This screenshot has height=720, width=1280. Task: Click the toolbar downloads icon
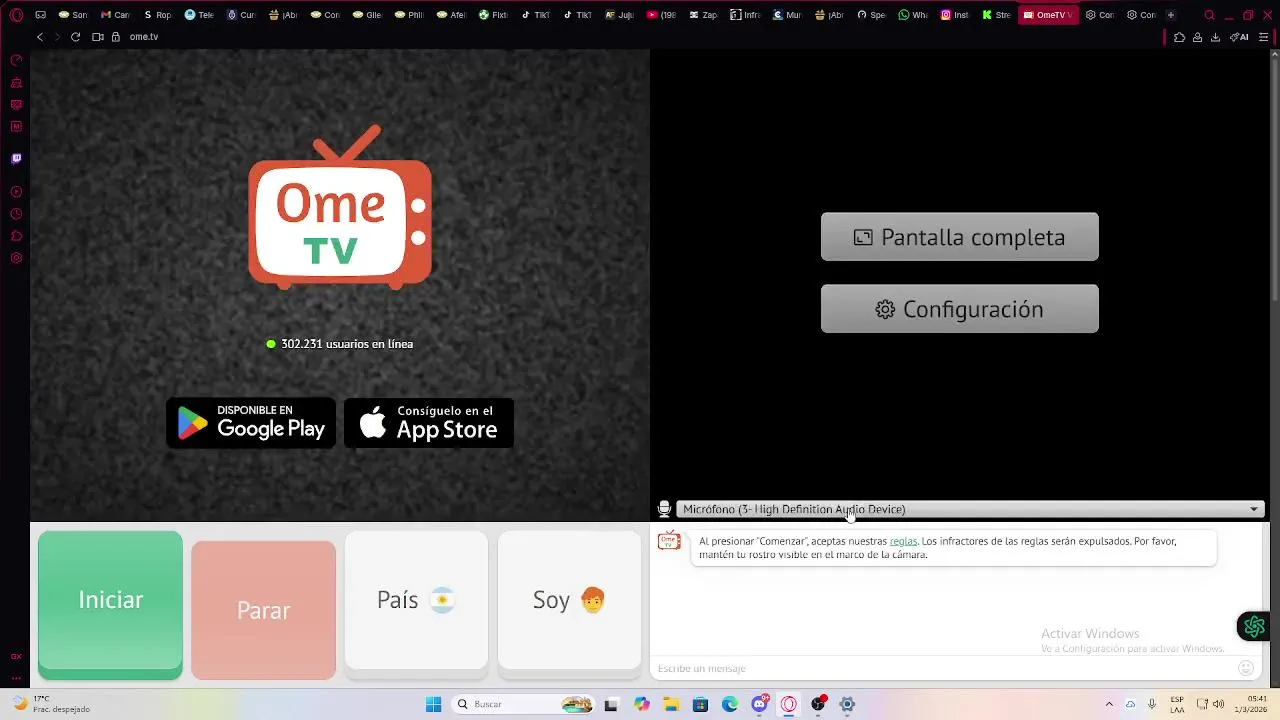point(1215,37)
